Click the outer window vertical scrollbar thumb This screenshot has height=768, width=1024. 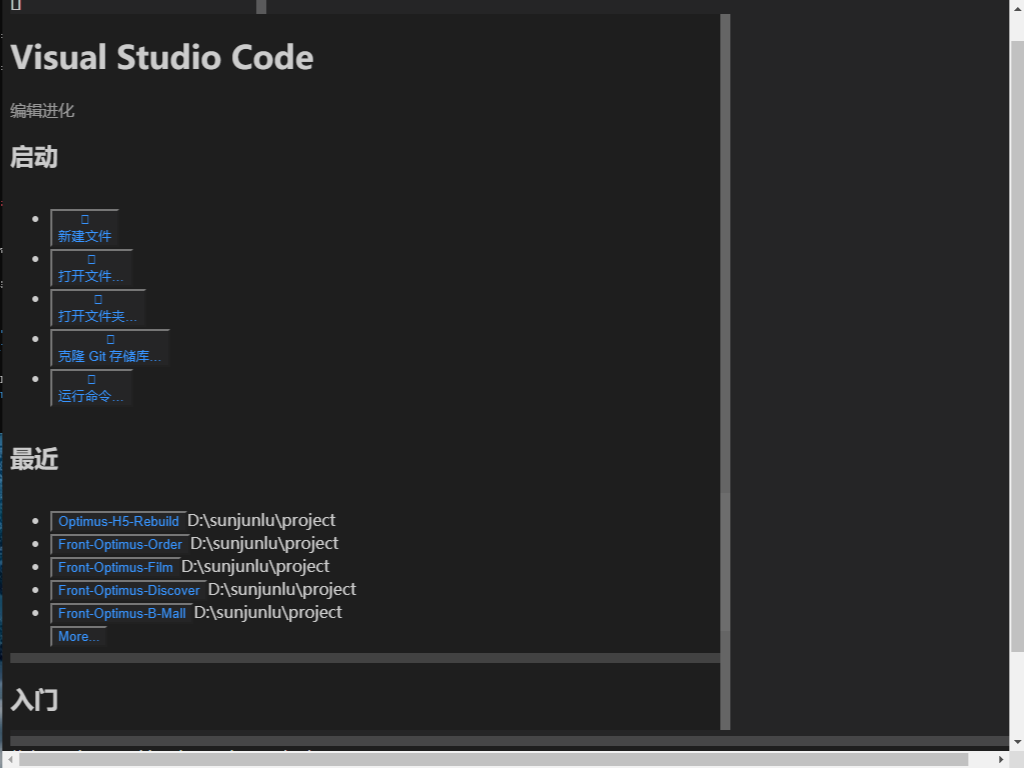[1017, 346]
